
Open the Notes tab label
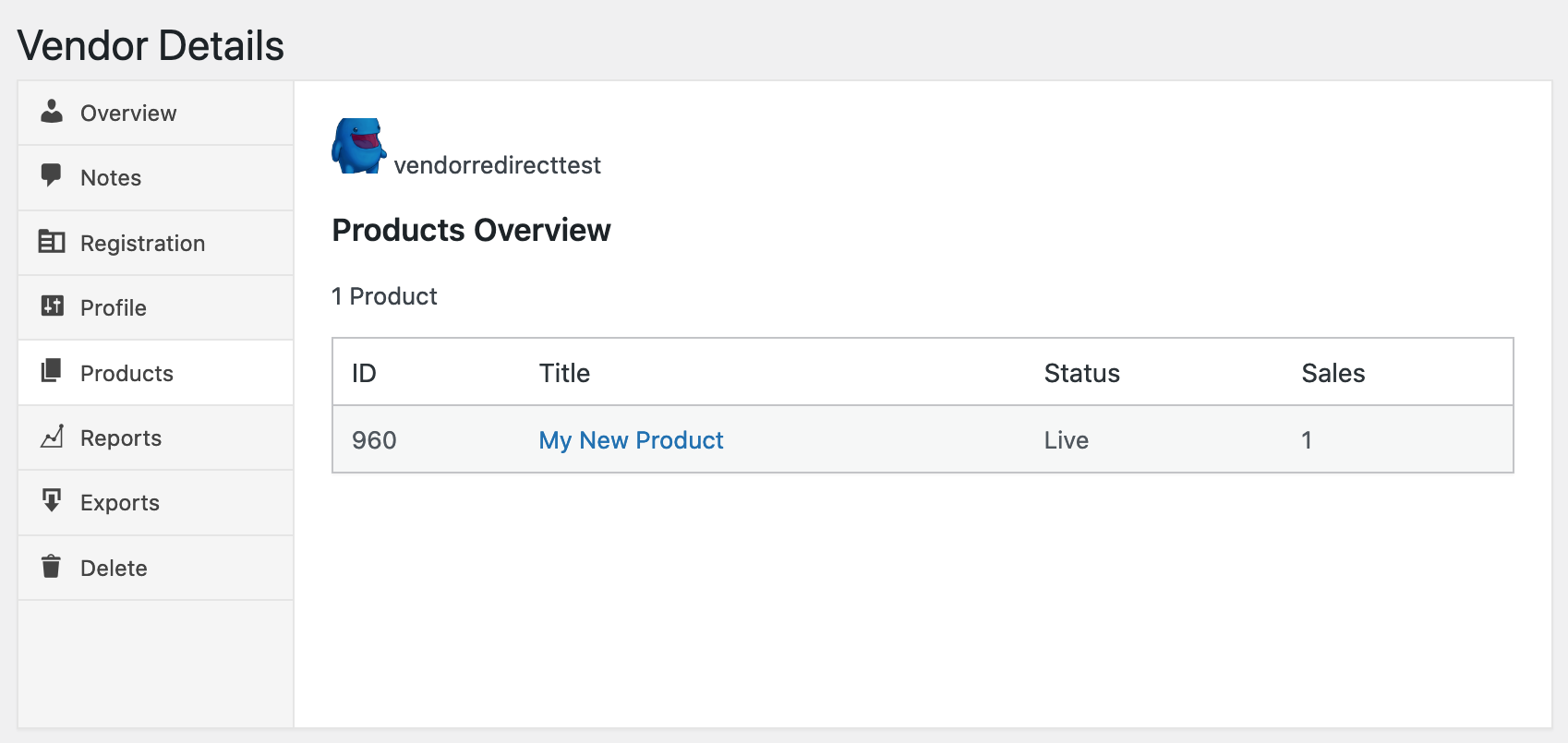111,178
